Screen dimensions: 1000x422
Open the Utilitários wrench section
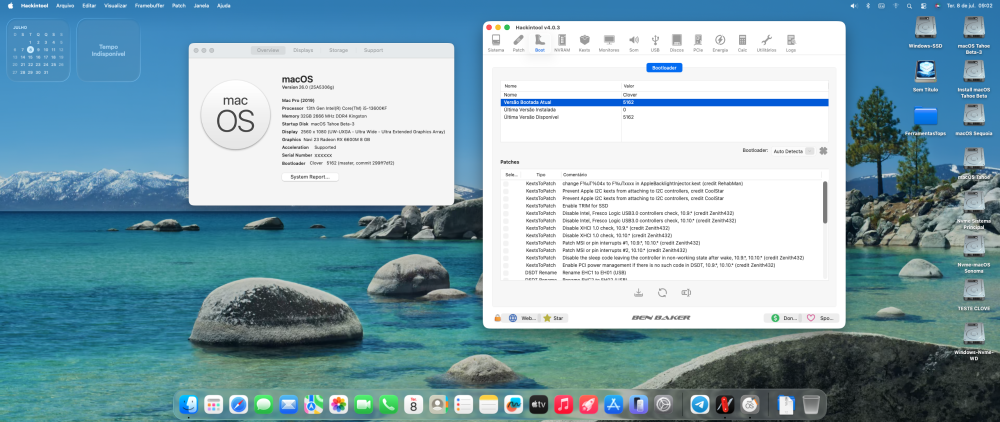tap(767, 43)
